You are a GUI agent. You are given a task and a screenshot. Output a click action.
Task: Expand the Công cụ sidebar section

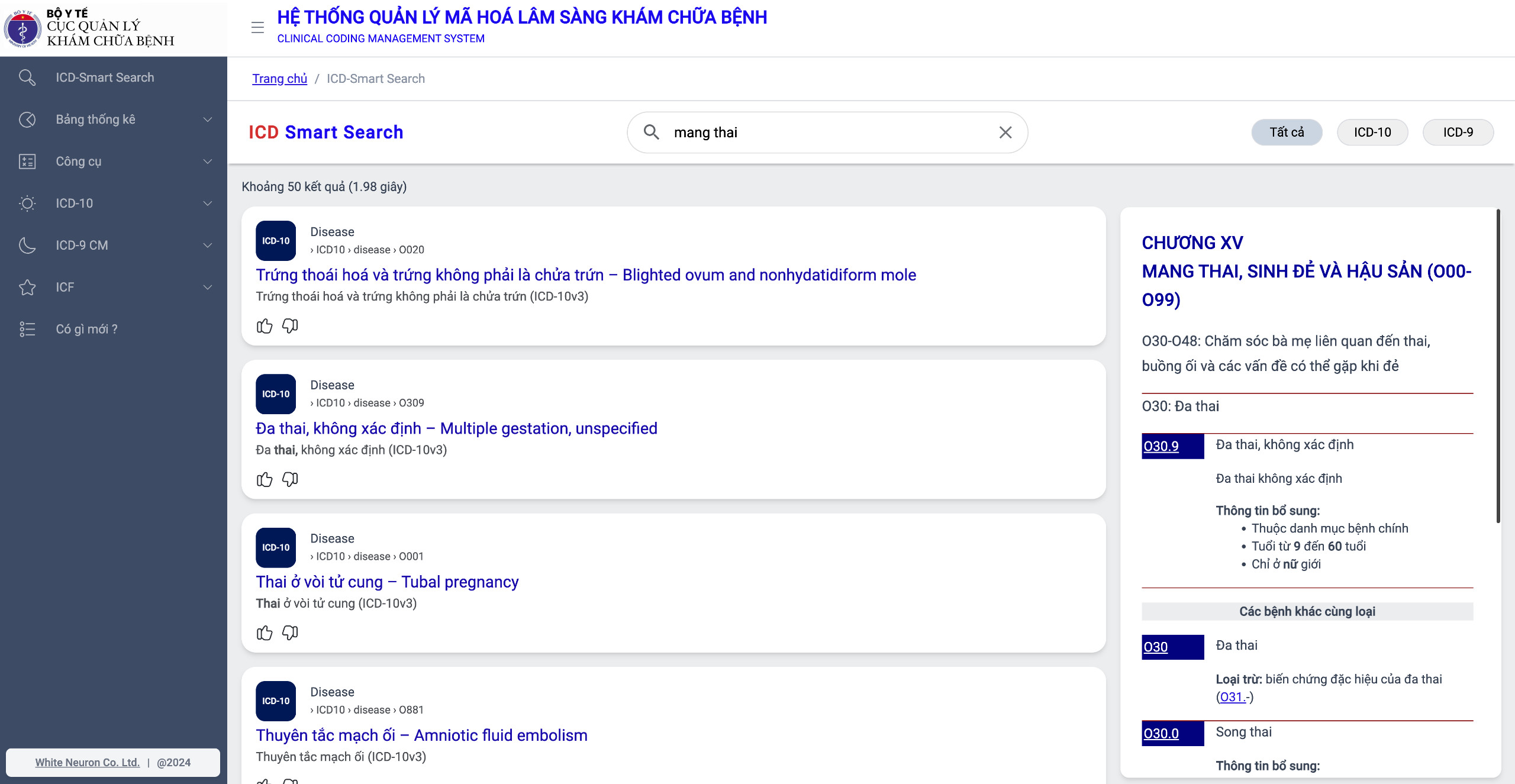pyautogui.click(x=207, y=161)
